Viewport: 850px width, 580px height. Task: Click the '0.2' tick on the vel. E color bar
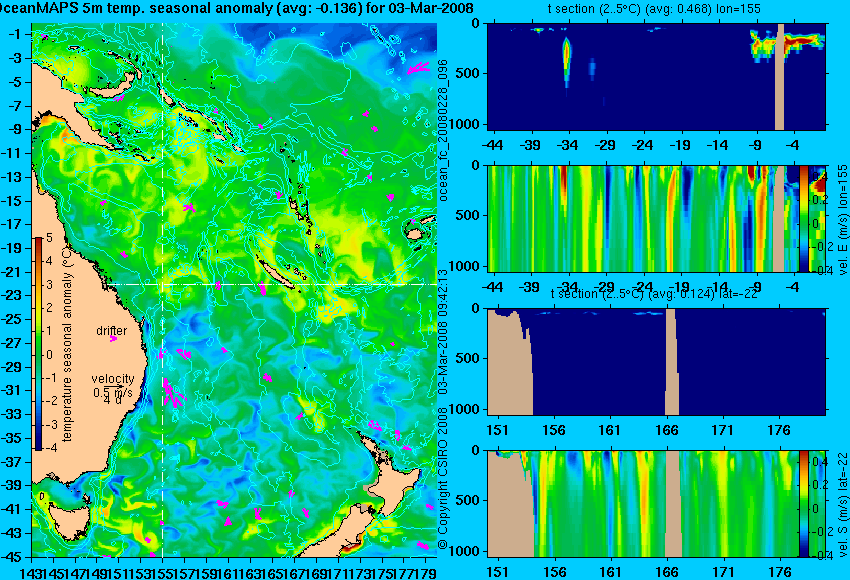point(819,200)
